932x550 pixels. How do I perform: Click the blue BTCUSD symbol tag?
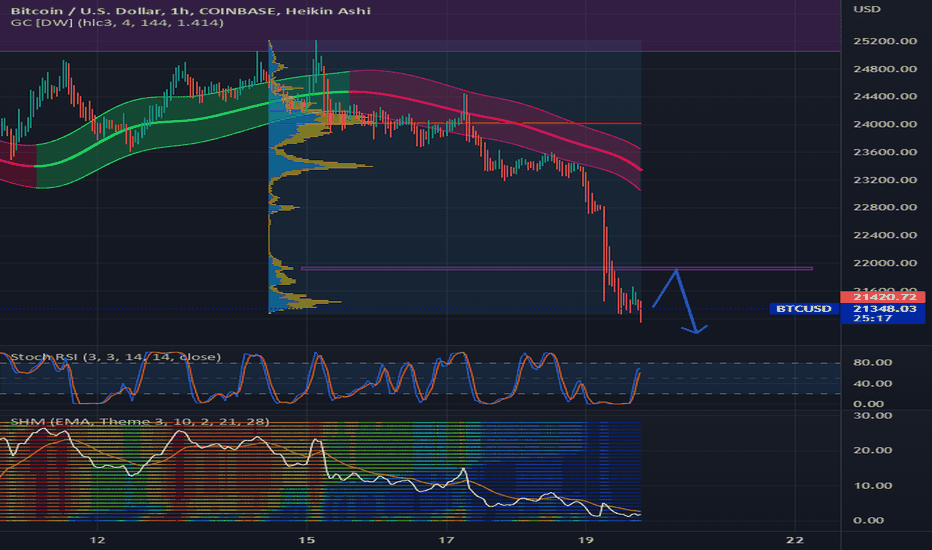point(804,309)
